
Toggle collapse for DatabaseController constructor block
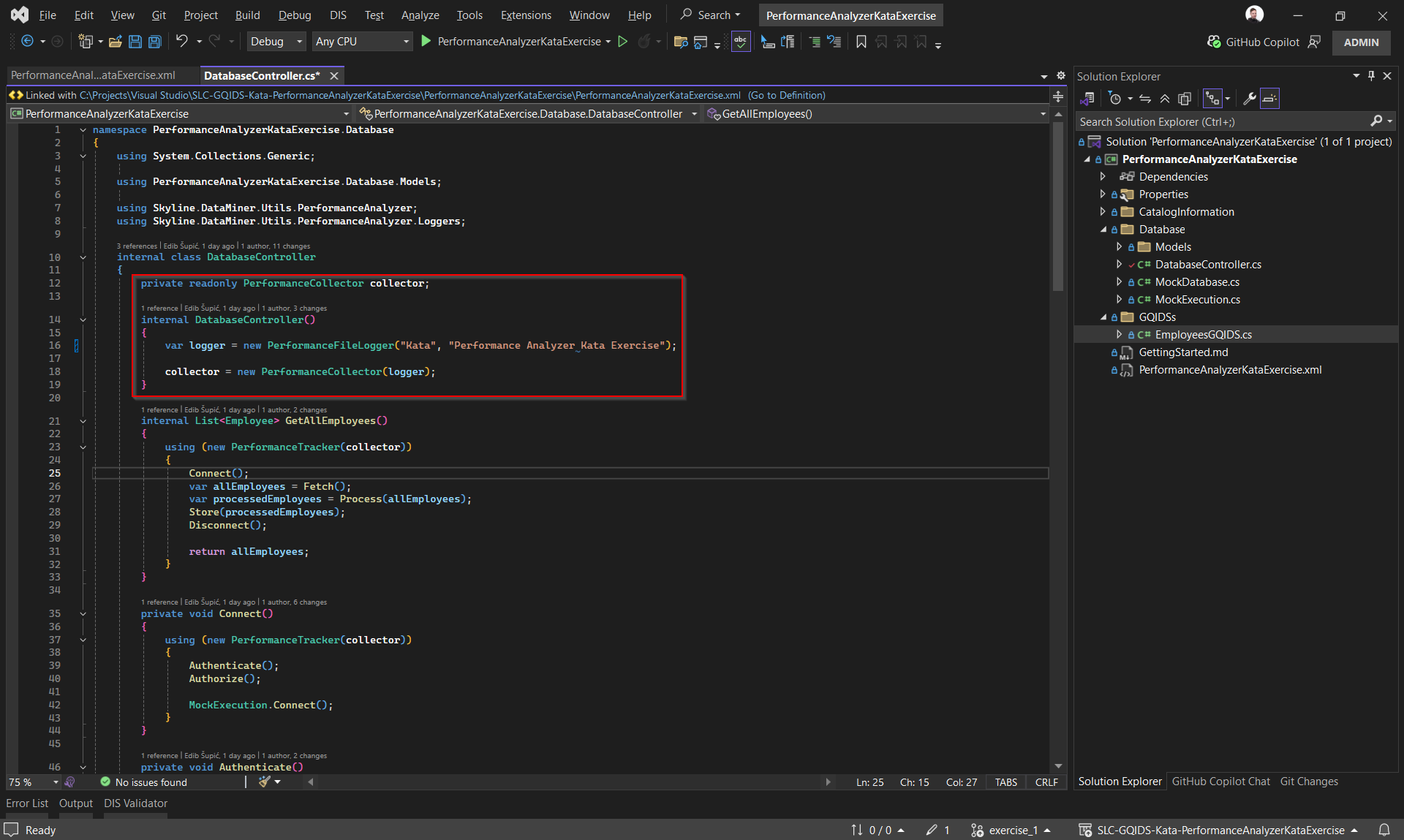(83, 320)
